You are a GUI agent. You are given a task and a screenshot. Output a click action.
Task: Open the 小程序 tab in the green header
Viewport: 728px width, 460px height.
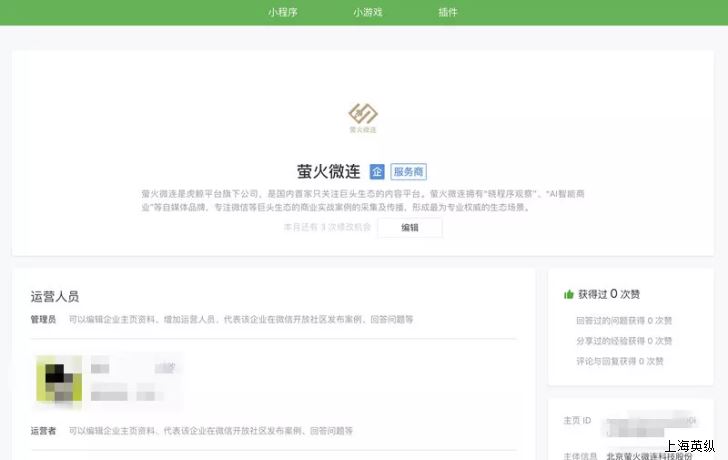pos(282,13)
